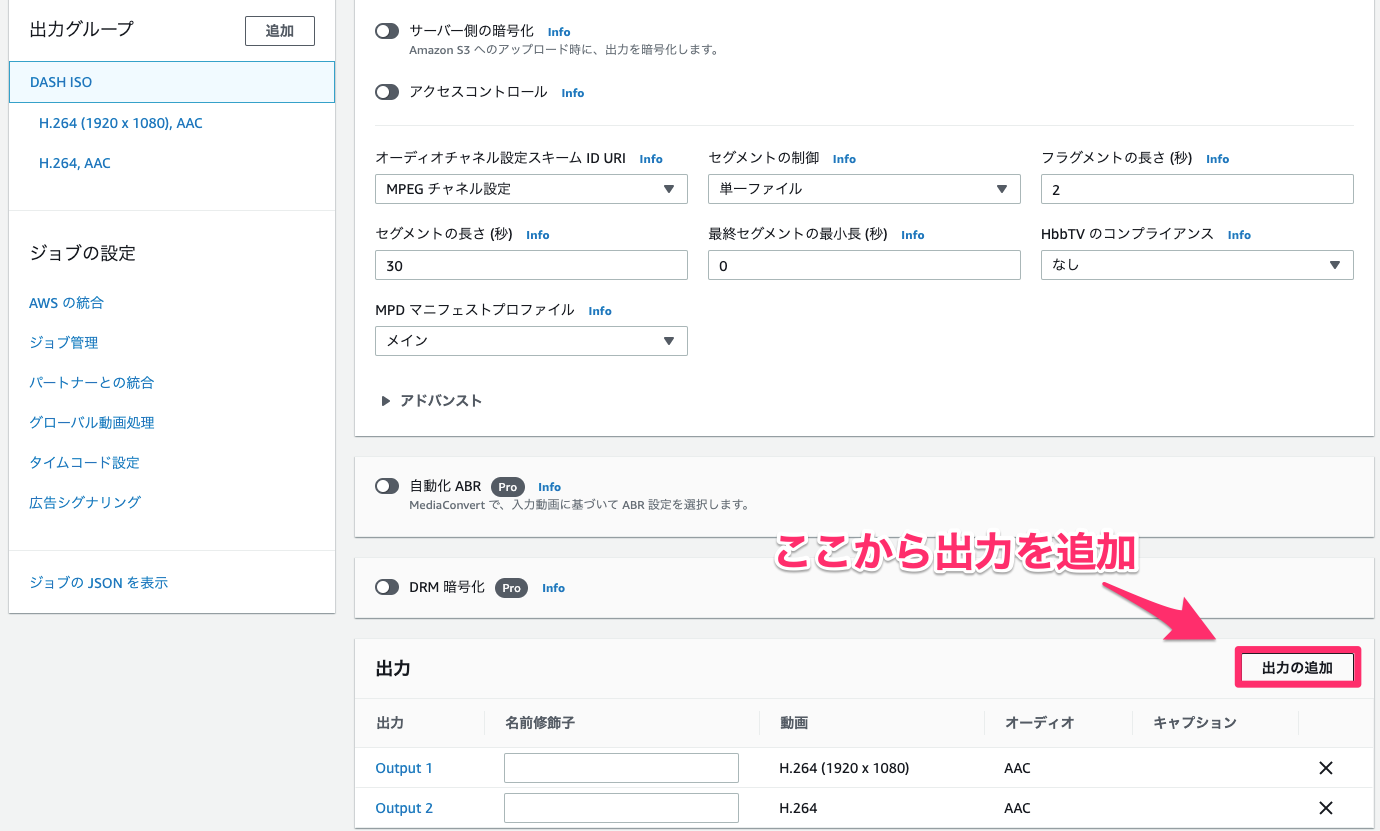Open Output 1 details
The height and width of the screenshot is (831, 1380).
pyautogui.click(x=404, y=767)
